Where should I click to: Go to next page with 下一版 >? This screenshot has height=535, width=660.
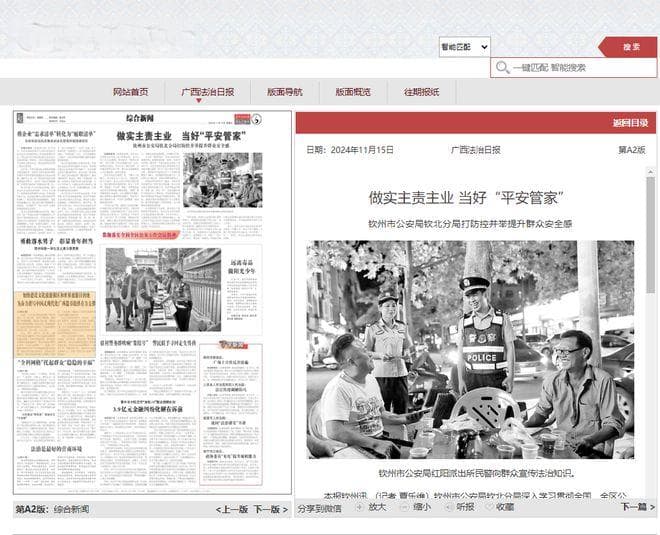click(x=271, y=509)
